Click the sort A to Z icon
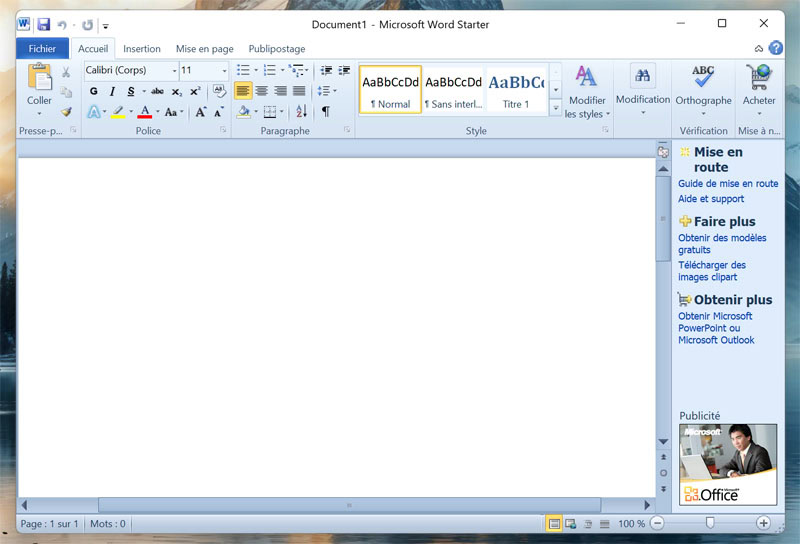 302,112
